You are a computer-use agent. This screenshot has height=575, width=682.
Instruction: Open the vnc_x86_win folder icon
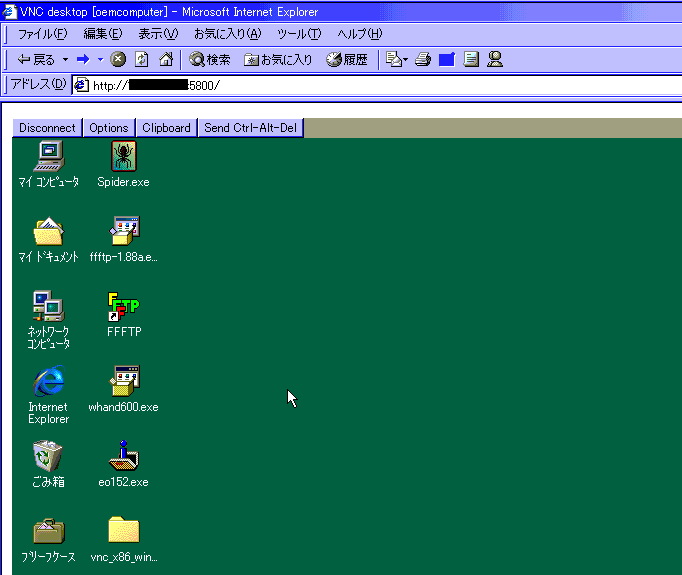click(123, 531)
